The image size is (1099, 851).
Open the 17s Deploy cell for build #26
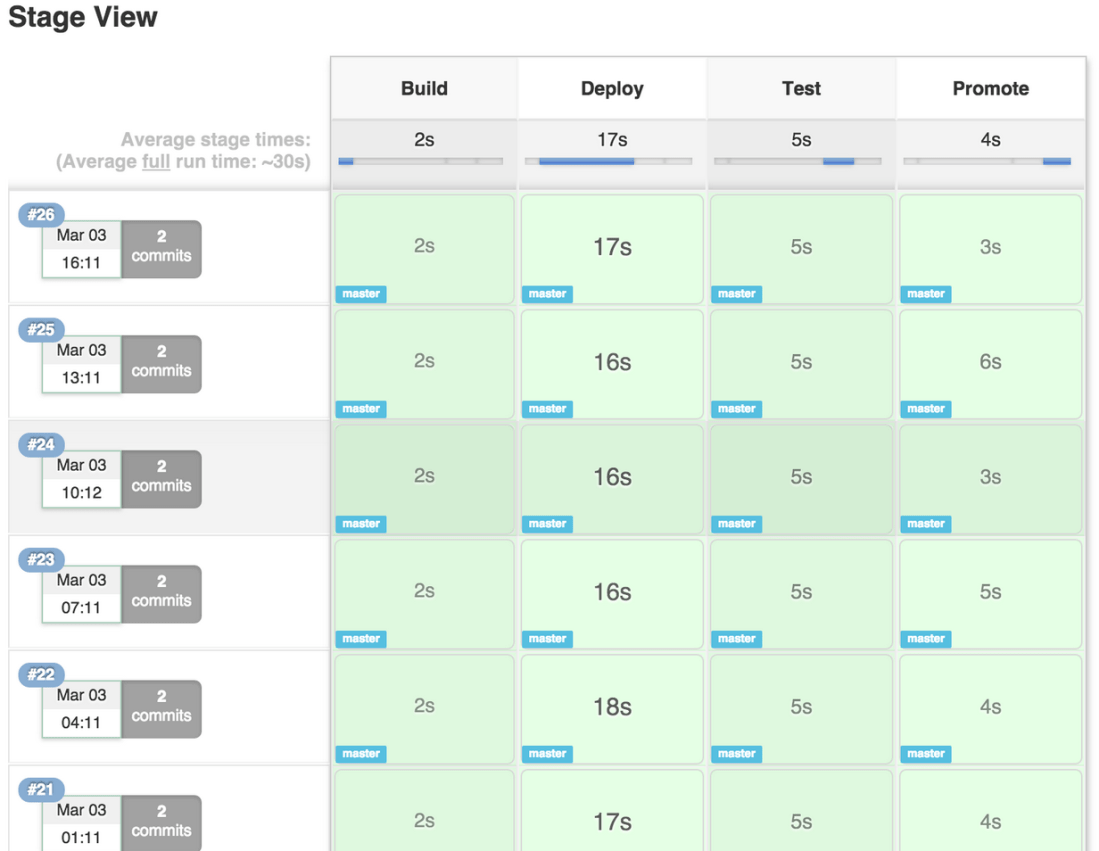(x=612, y=246)
